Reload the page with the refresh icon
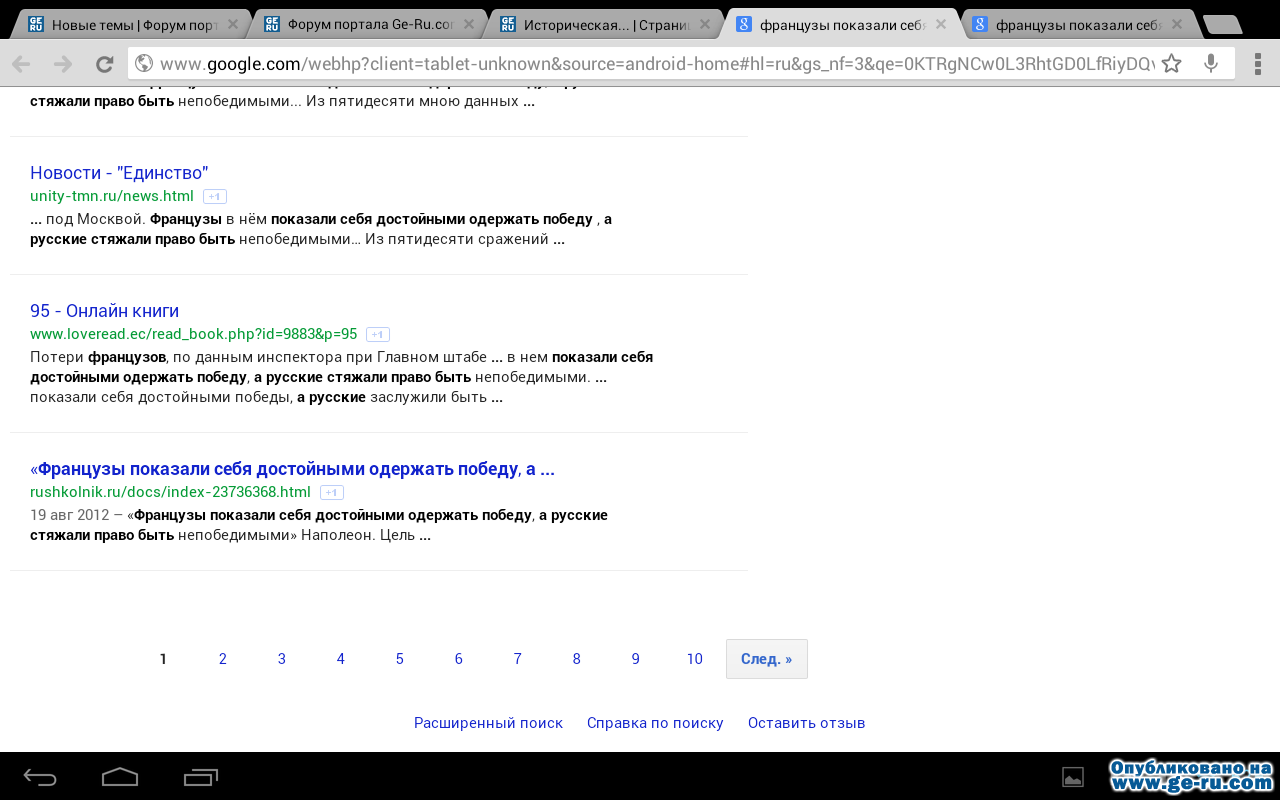 coord(104,64)
